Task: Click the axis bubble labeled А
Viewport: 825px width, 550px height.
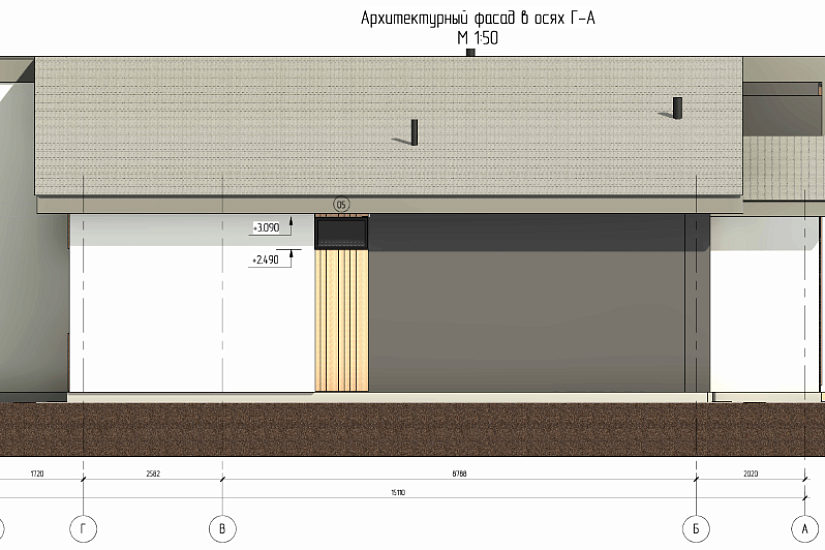Action: tap(804, 527)
